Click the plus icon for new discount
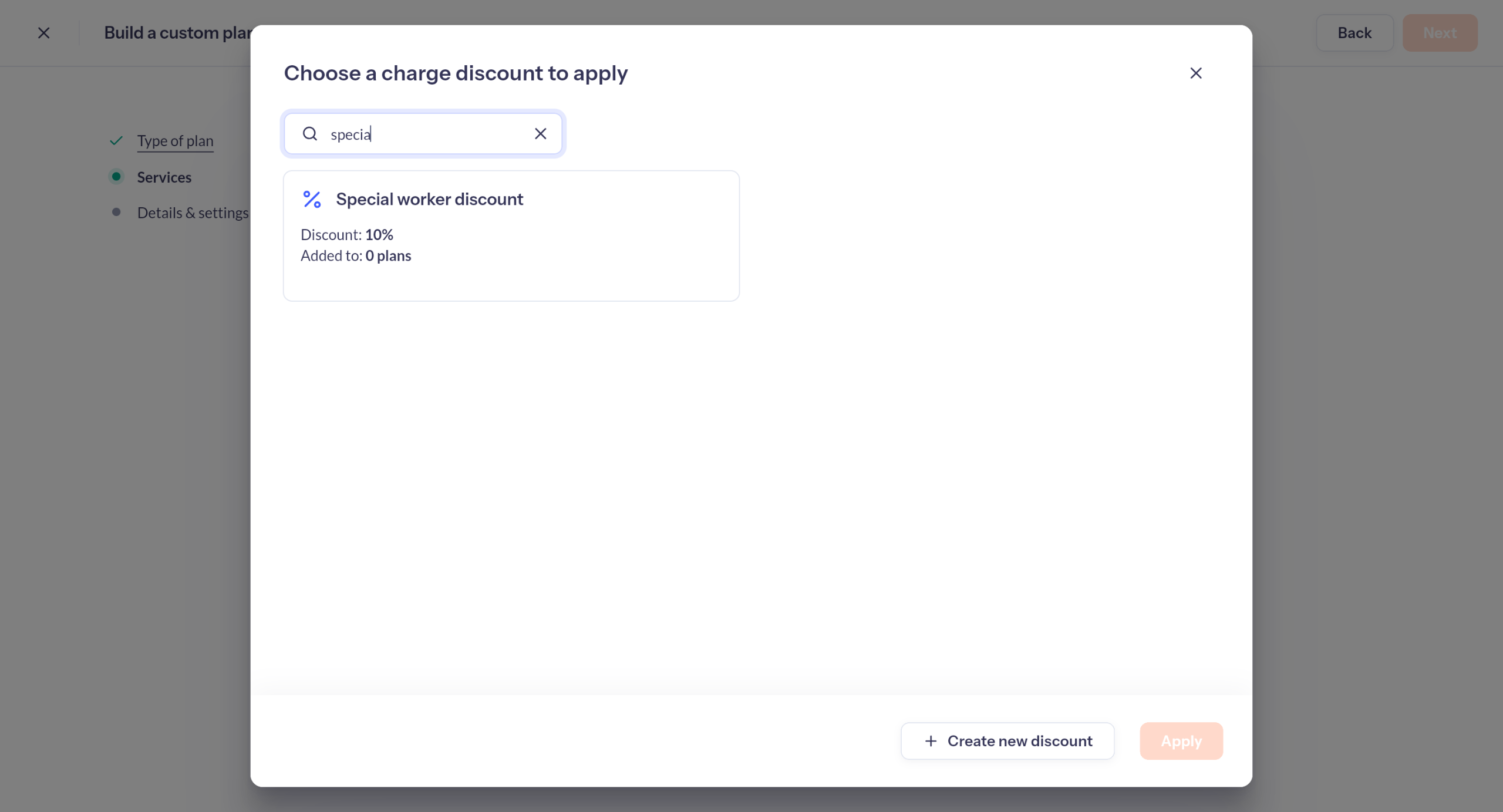This screenshot has width=1503, height=812. tap(931, 741)
